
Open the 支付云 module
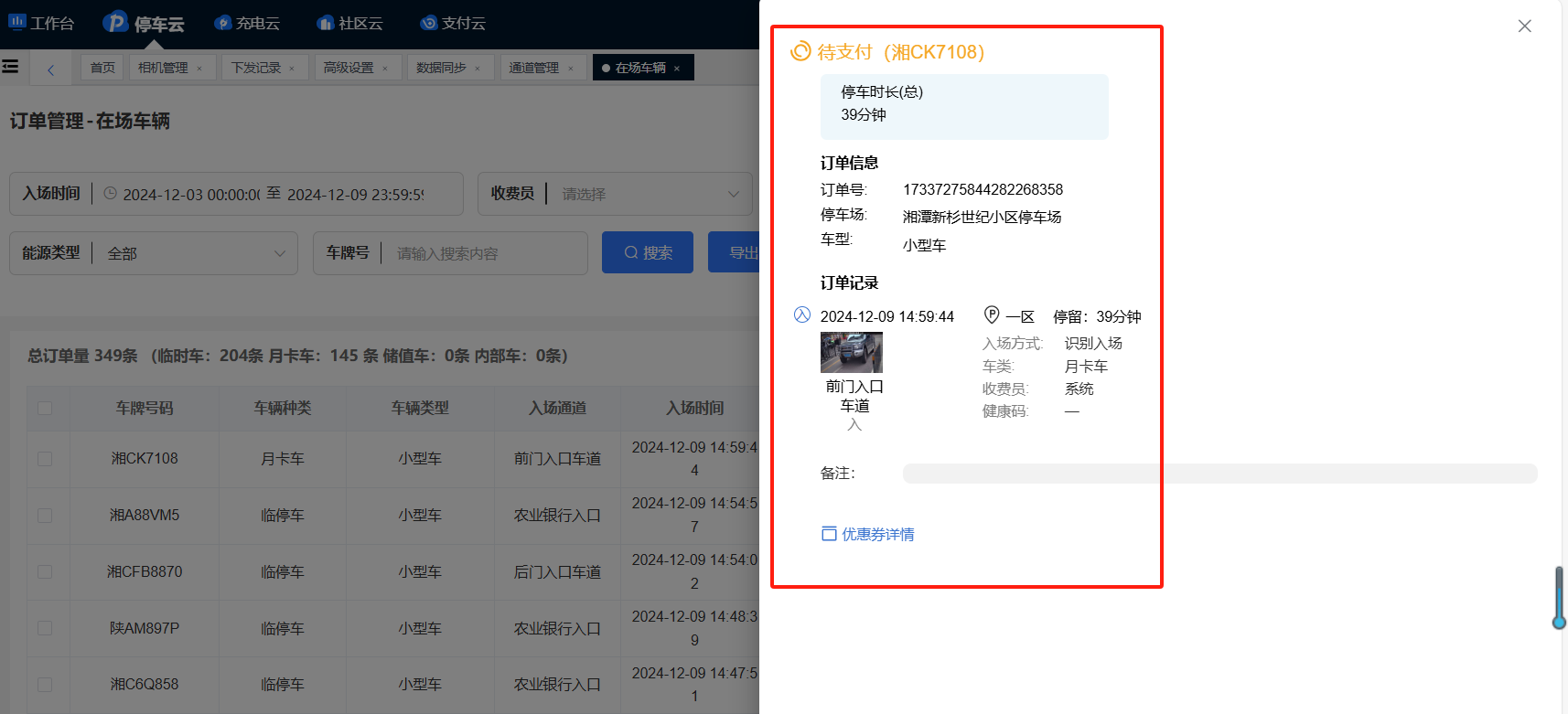pos(453,23)
